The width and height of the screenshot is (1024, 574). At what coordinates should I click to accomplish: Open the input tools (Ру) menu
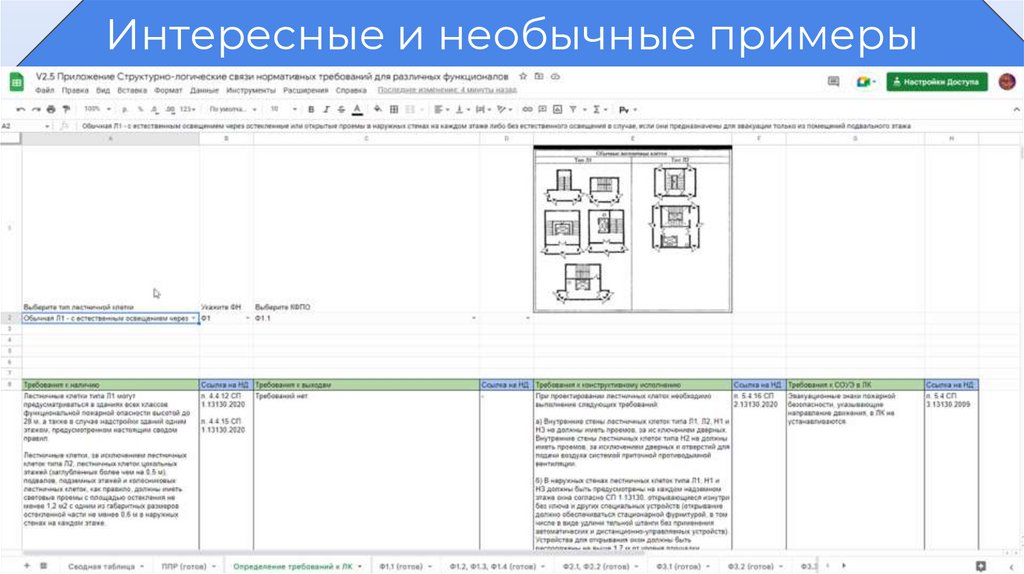click(x=628, y=110)
